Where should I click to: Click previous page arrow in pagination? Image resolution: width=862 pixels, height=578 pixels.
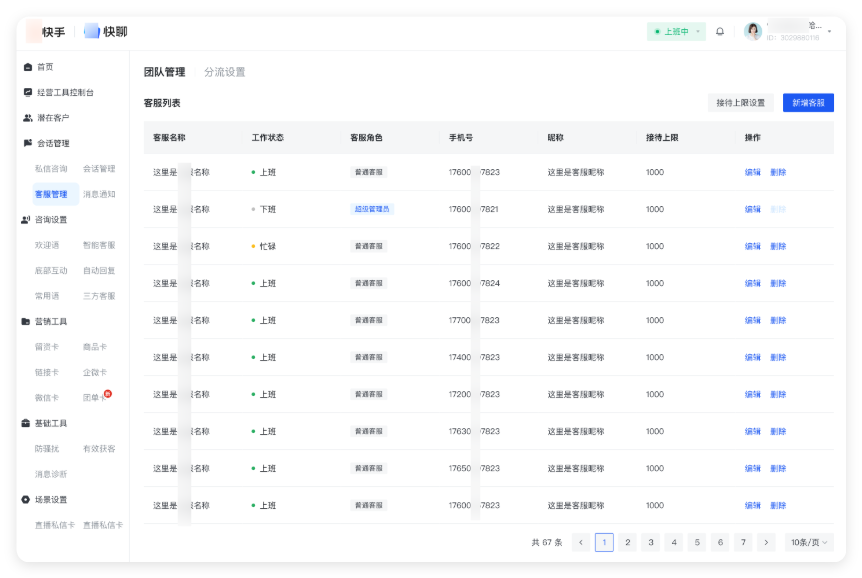click(581, 542)
